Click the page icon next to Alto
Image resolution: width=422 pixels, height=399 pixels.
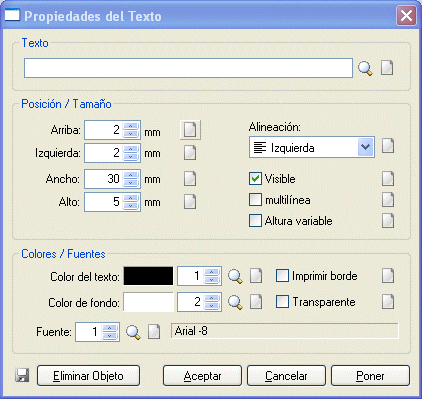click(x=190, y=202)
